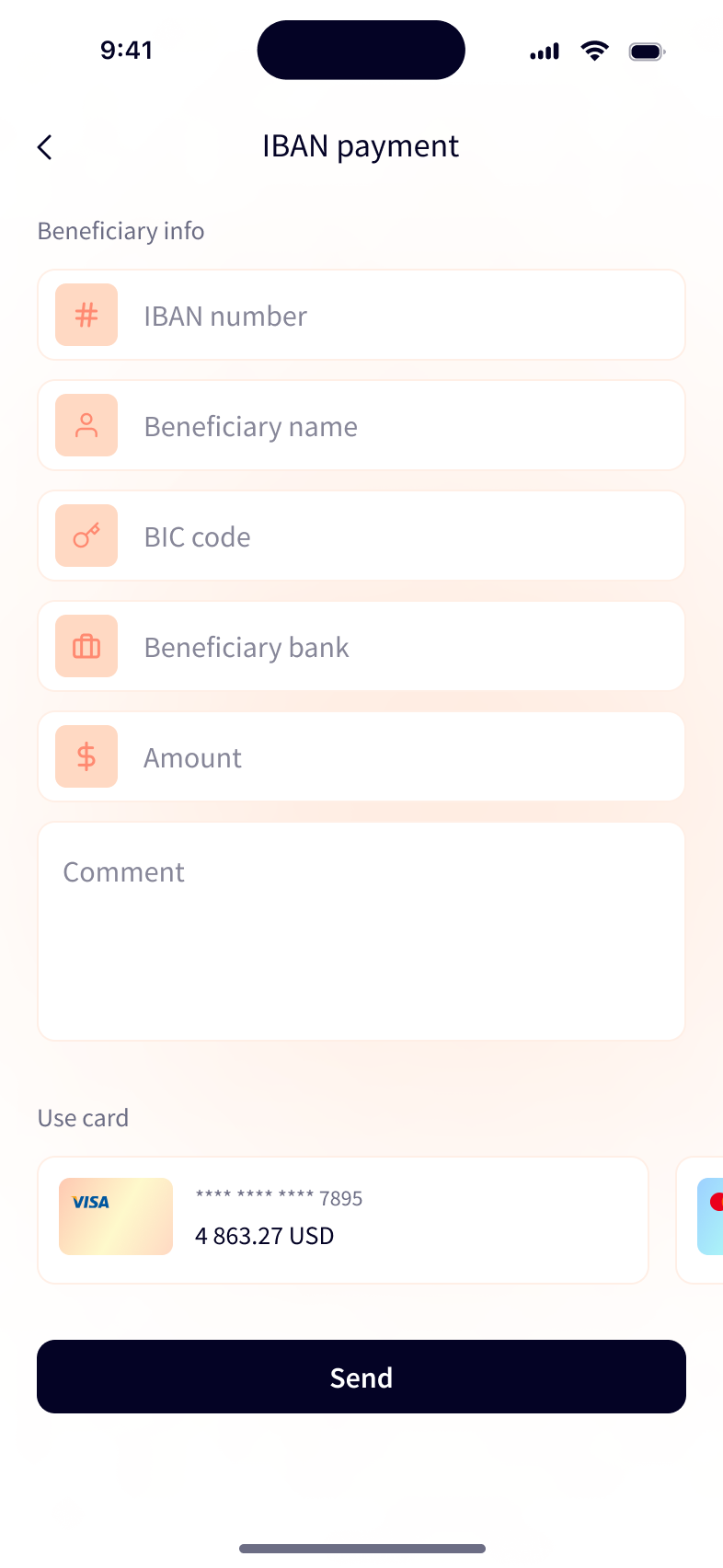Select the BIC code input
723x1568 pixels.
(x=405, y=536)
